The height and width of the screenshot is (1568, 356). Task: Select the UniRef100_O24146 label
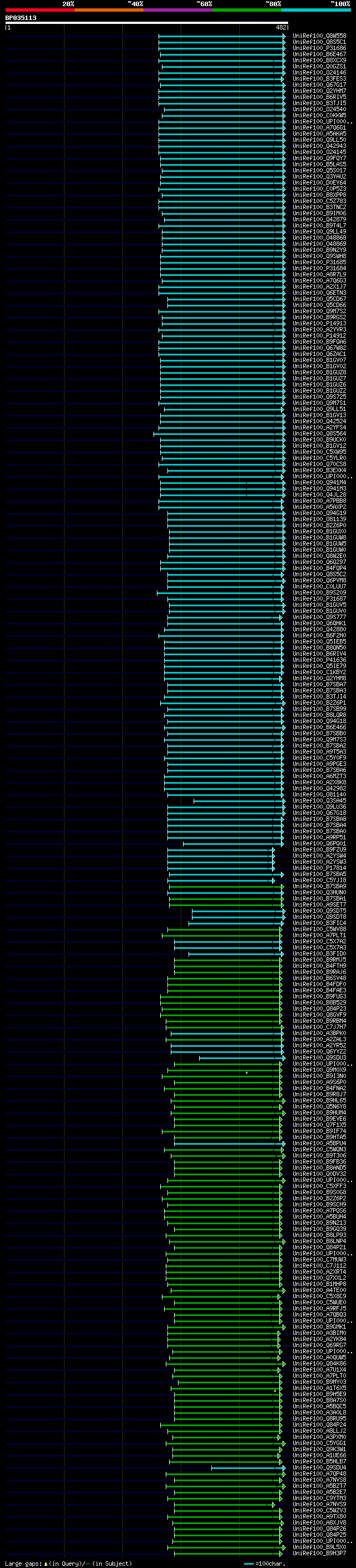tap(319, 72)
